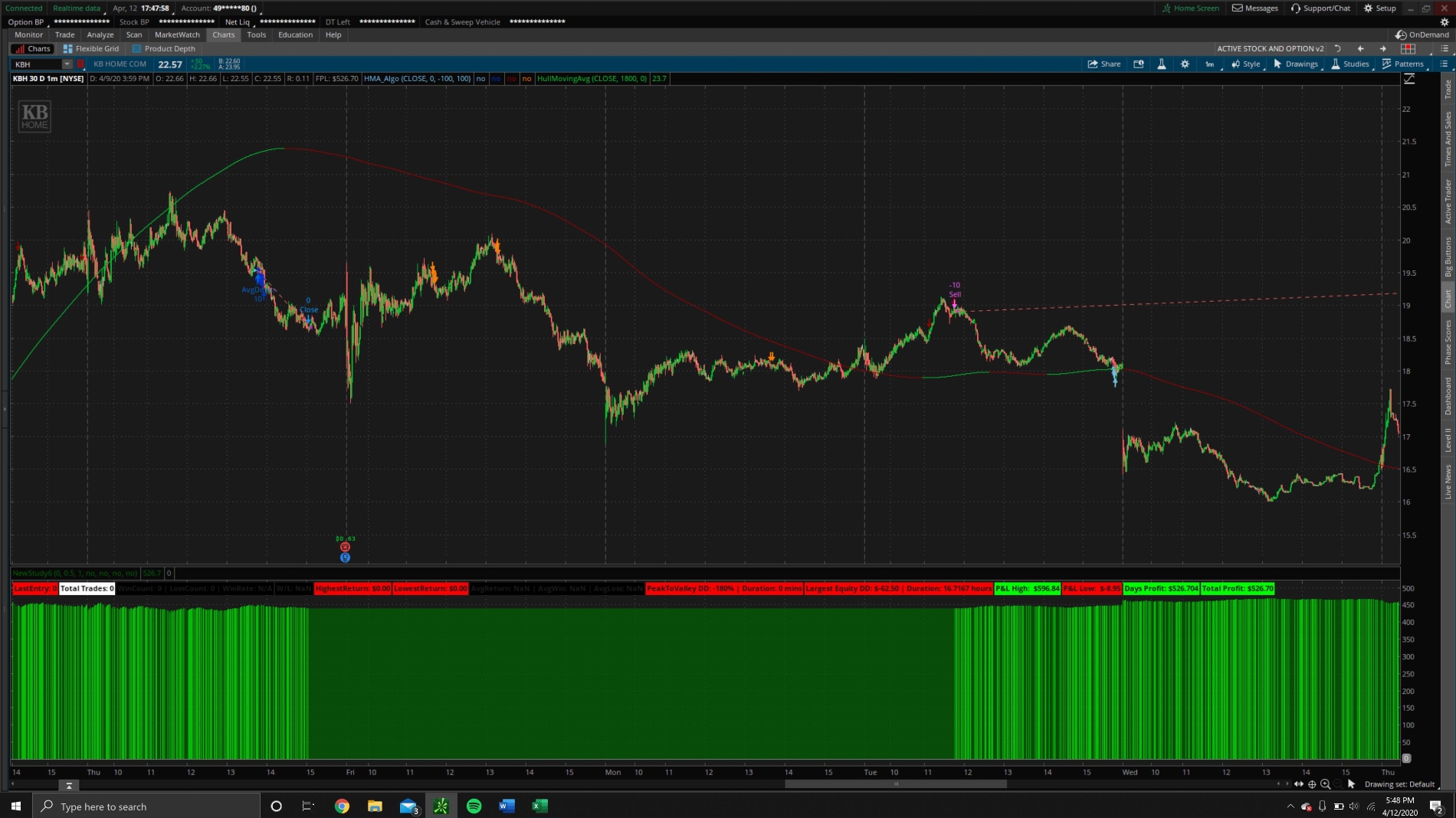Open Spotify from taskbar

coord(474,806)
